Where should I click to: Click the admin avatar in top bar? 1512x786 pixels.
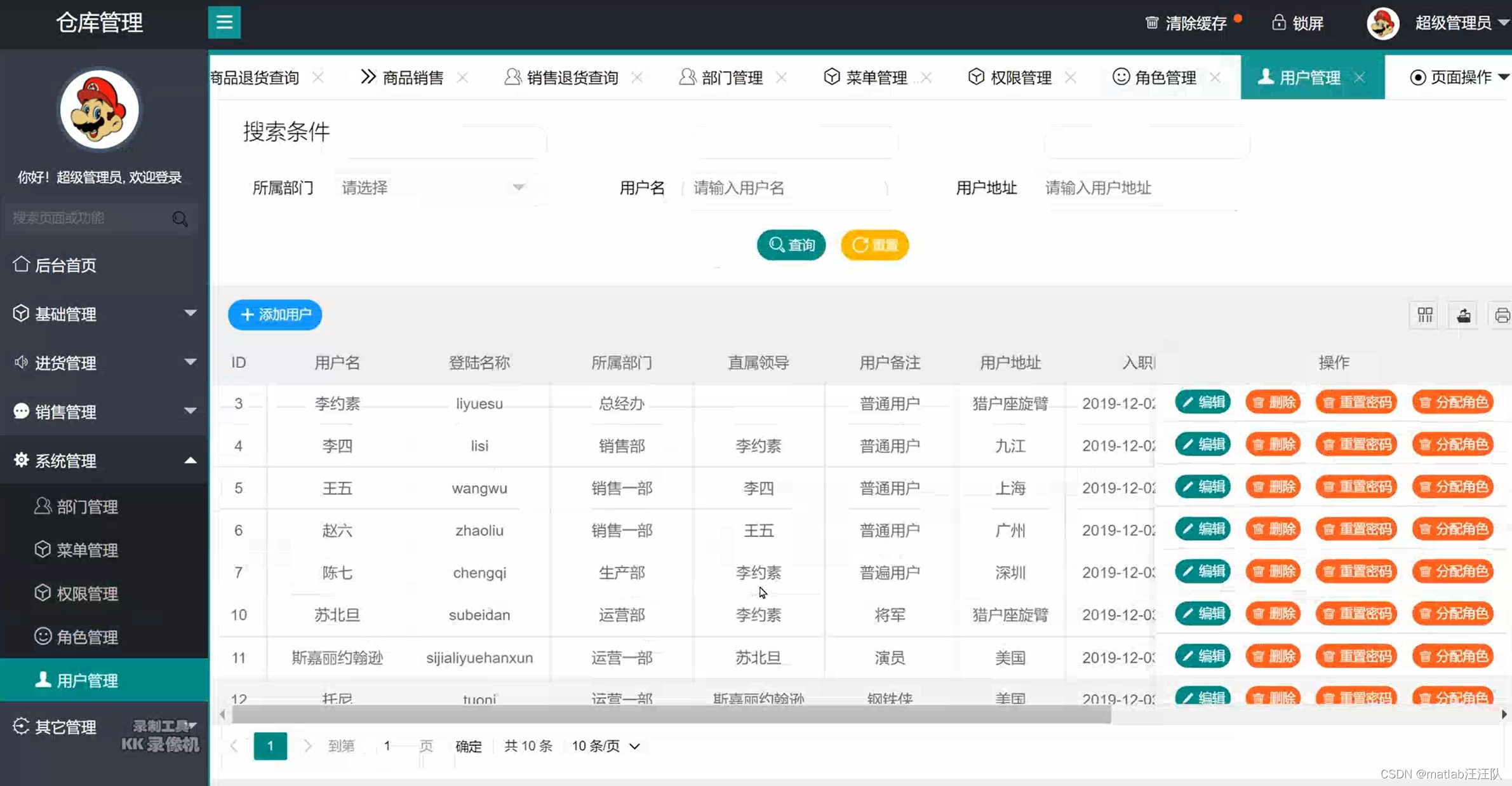click(x=1382, y=24)
